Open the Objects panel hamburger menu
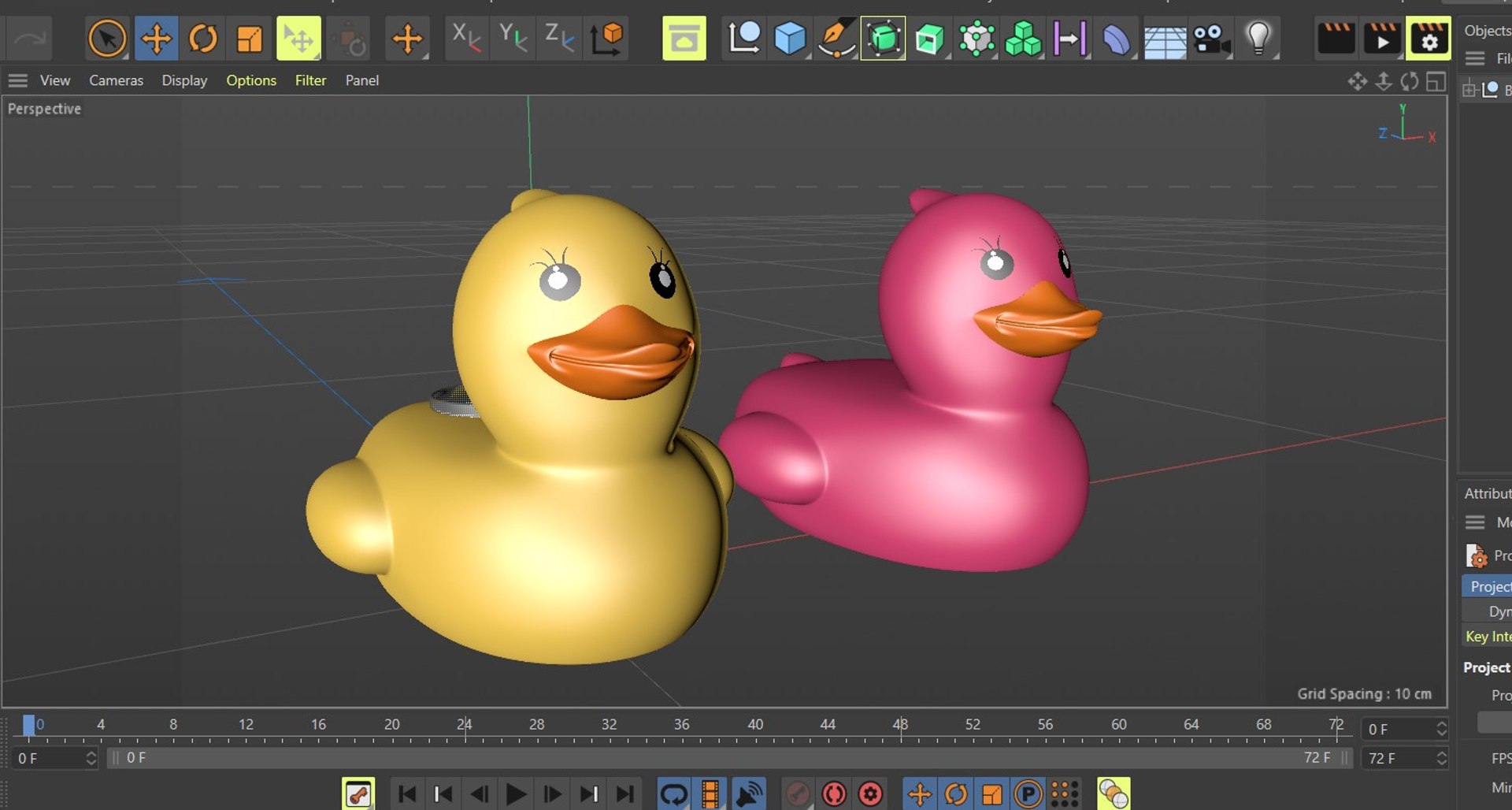Image resolution: width=1512 pixels, height=810 pixels. pos(1475,58)
